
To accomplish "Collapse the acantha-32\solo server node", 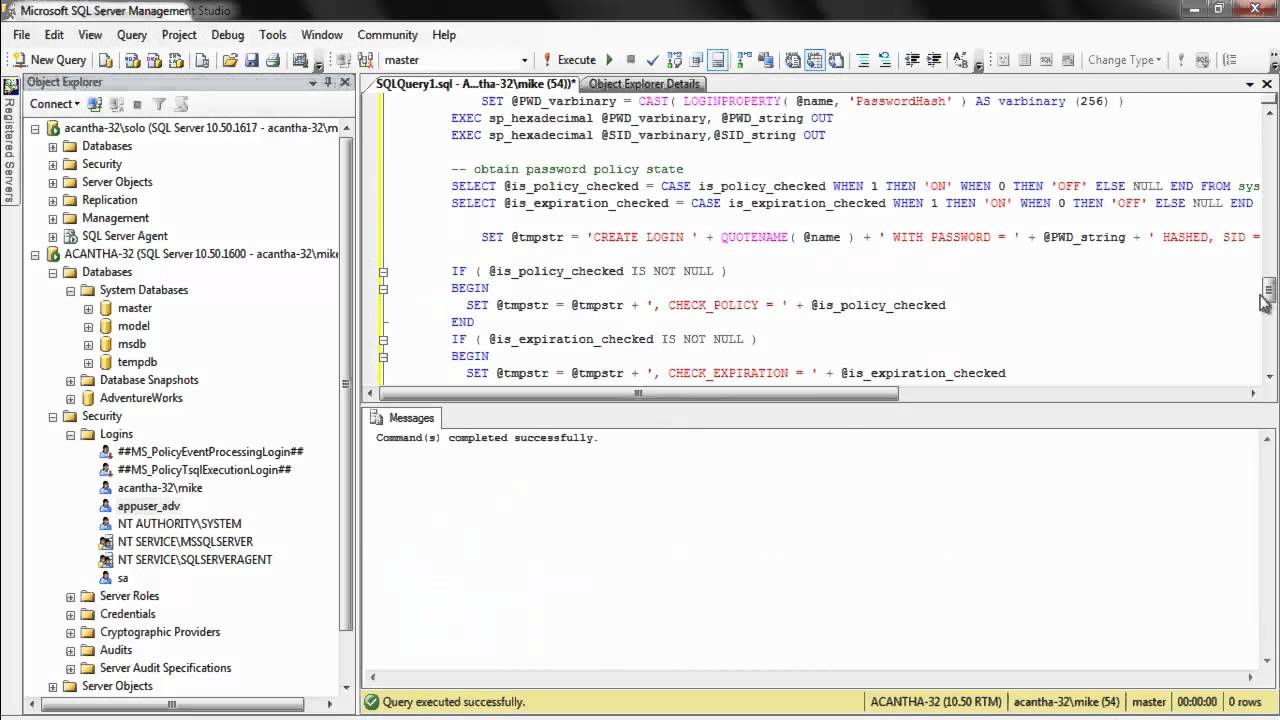I will coord(35,128).
